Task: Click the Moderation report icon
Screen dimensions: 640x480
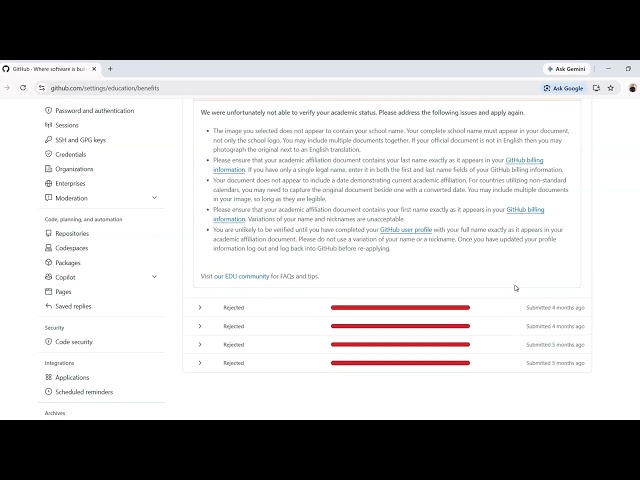Action: 49,198
